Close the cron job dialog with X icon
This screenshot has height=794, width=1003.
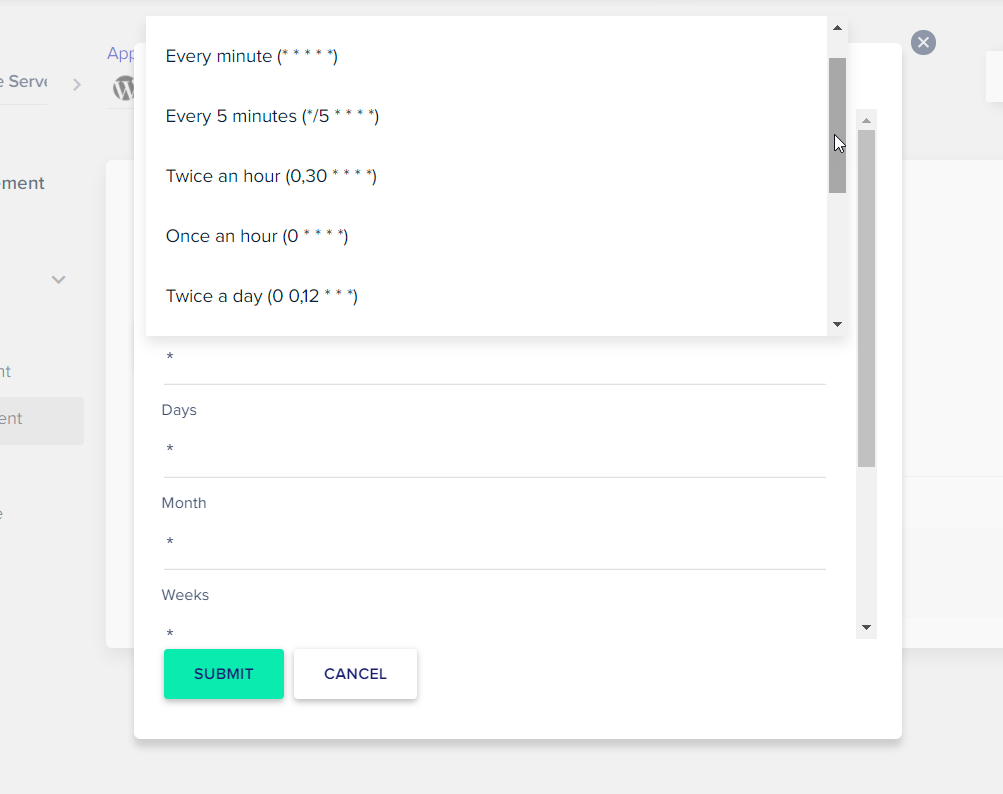tap(923, 43)
